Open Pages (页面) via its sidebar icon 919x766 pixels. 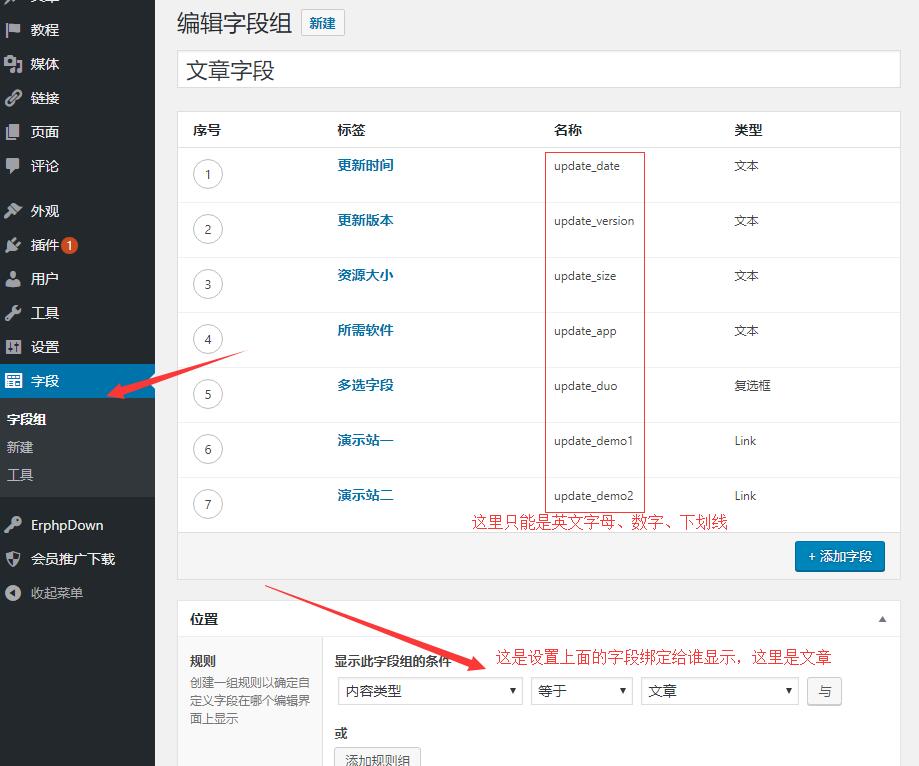[x=13, y=132]
